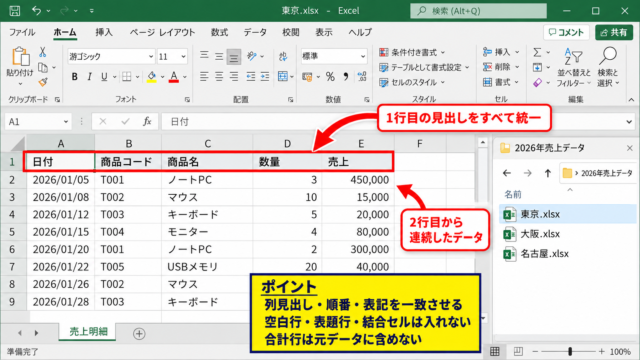This screenshot has height=360, width=640.
Task: Undo the last action
Action: click(x=37, y=11)
